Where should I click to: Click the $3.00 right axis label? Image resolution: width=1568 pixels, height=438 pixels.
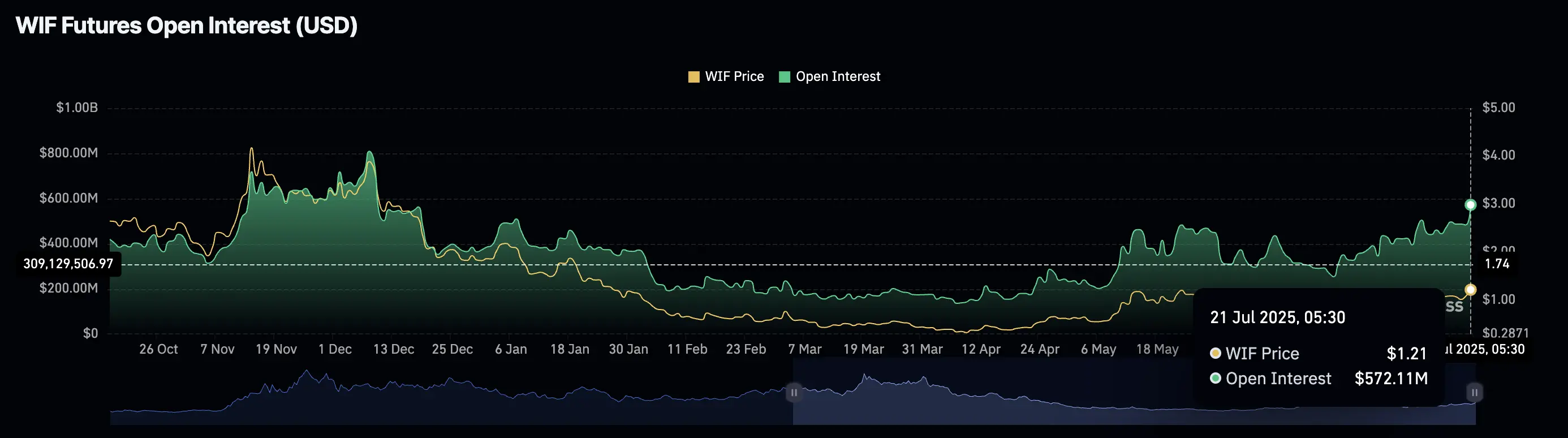pos(1498,203)
